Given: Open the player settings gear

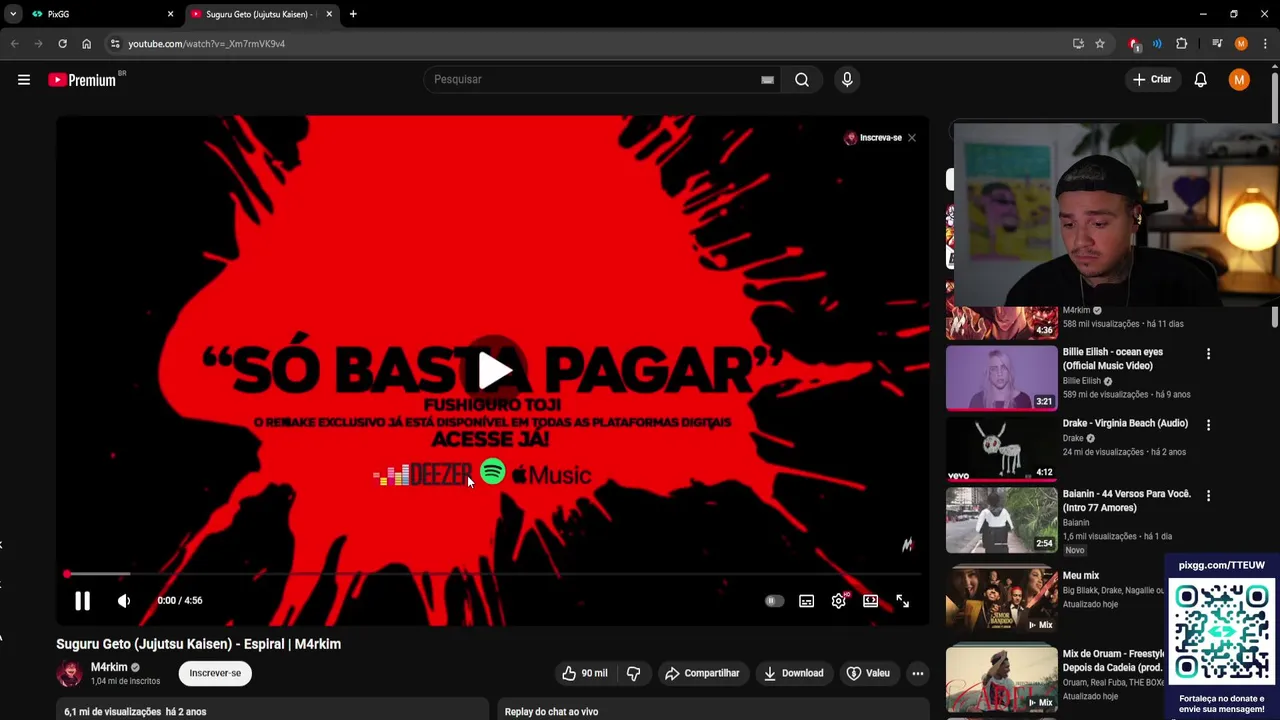Looking at the screenshot, I should (x=839, y=601).
